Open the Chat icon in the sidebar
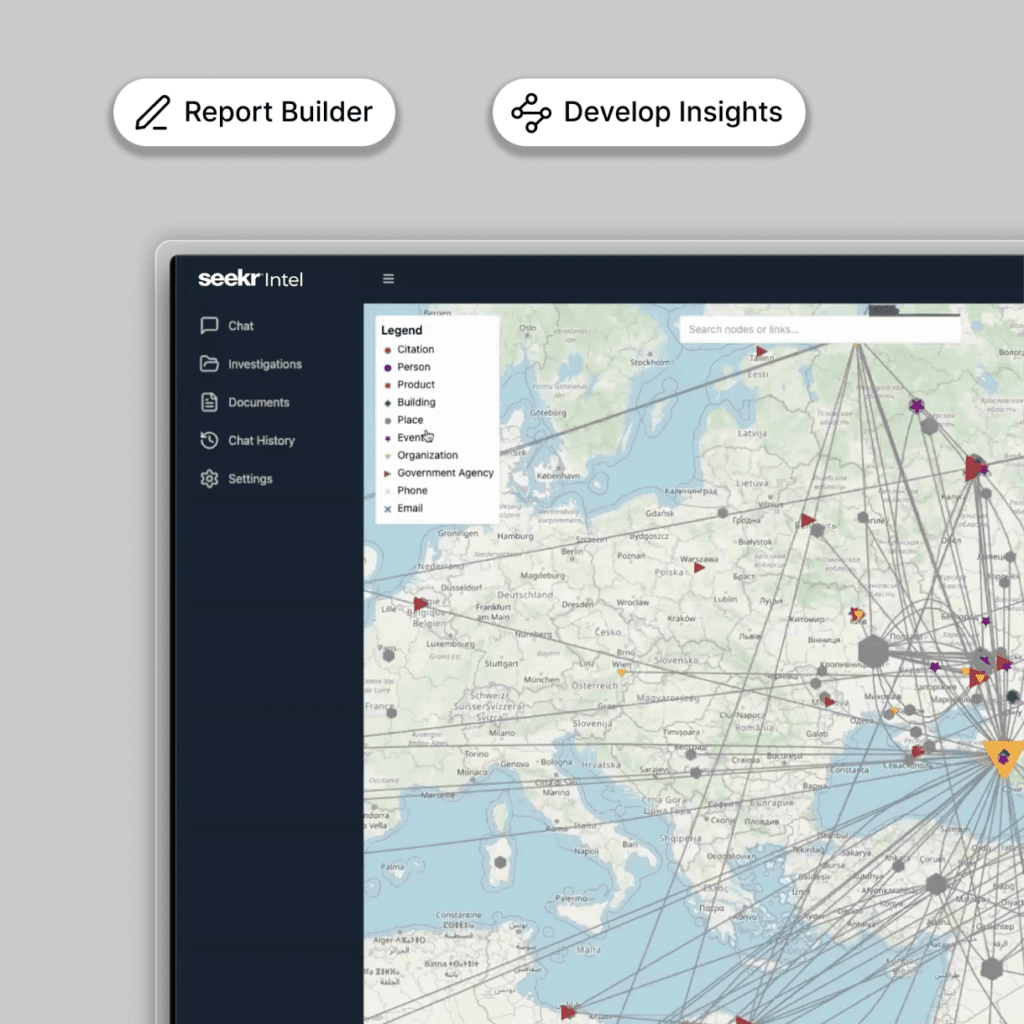This screenshot has height=1024, width=1024. pos(210,325)
